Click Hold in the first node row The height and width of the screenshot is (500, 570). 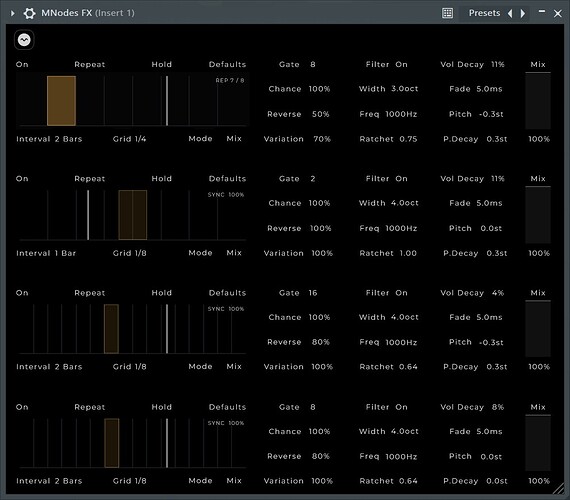[x=161, y=64]
